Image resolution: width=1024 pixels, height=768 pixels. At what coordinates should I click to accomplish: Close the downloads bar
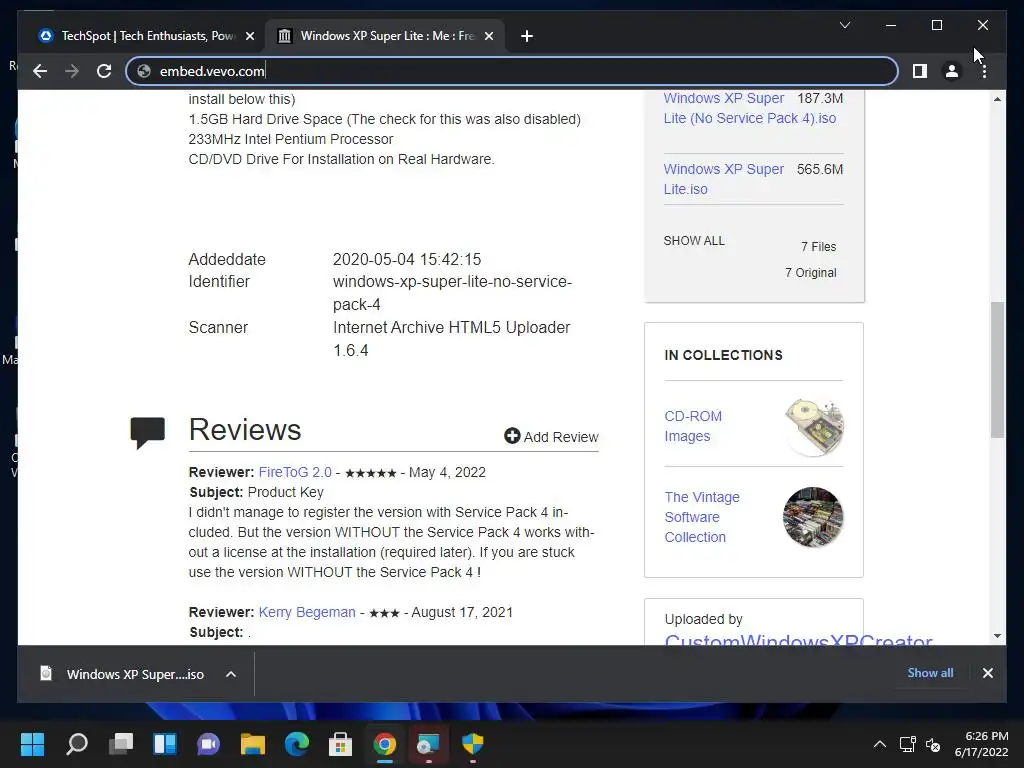click(987, 673)
